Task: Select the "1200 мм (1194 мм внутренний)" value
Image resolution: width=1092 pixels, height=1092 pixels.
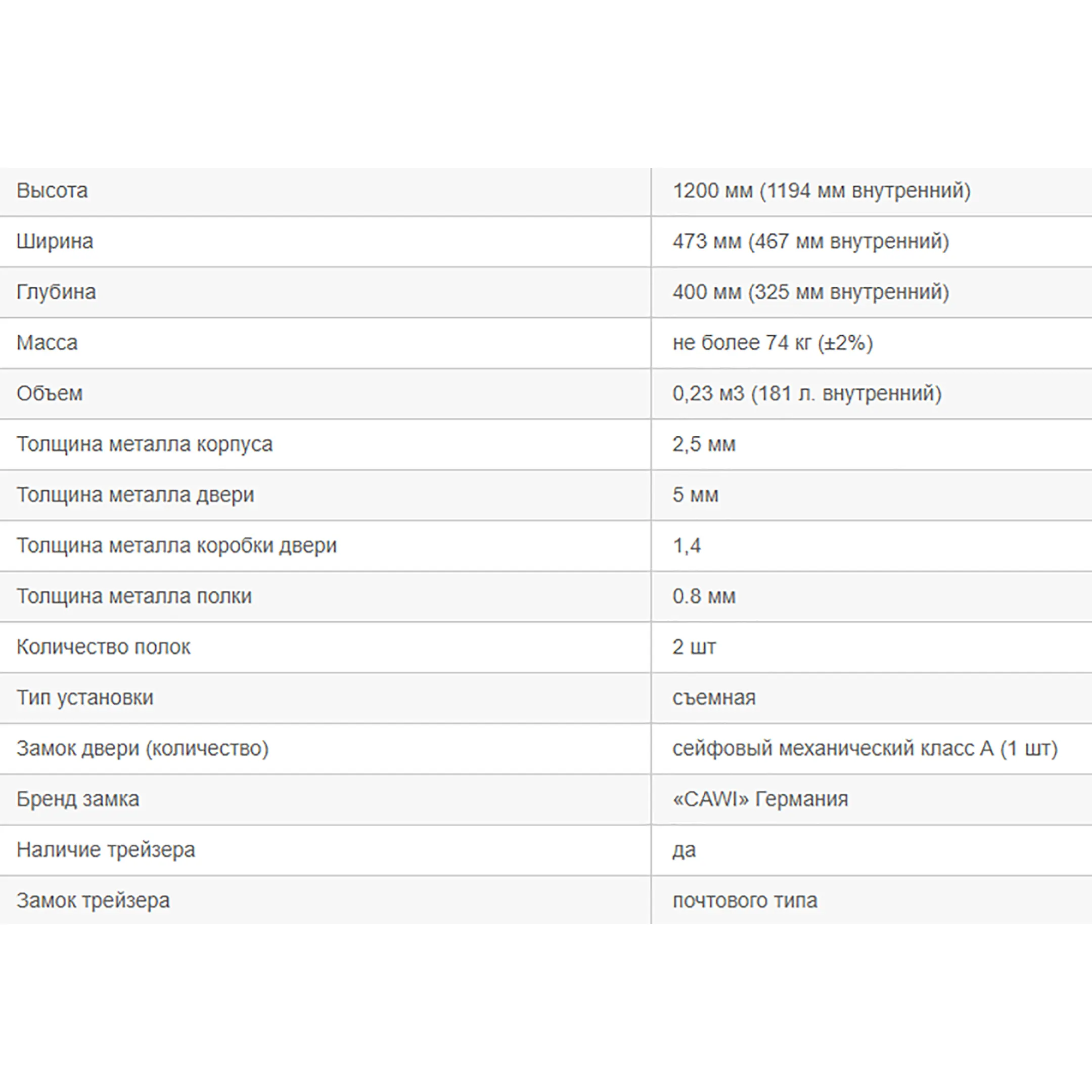Action: pos(821,191)
